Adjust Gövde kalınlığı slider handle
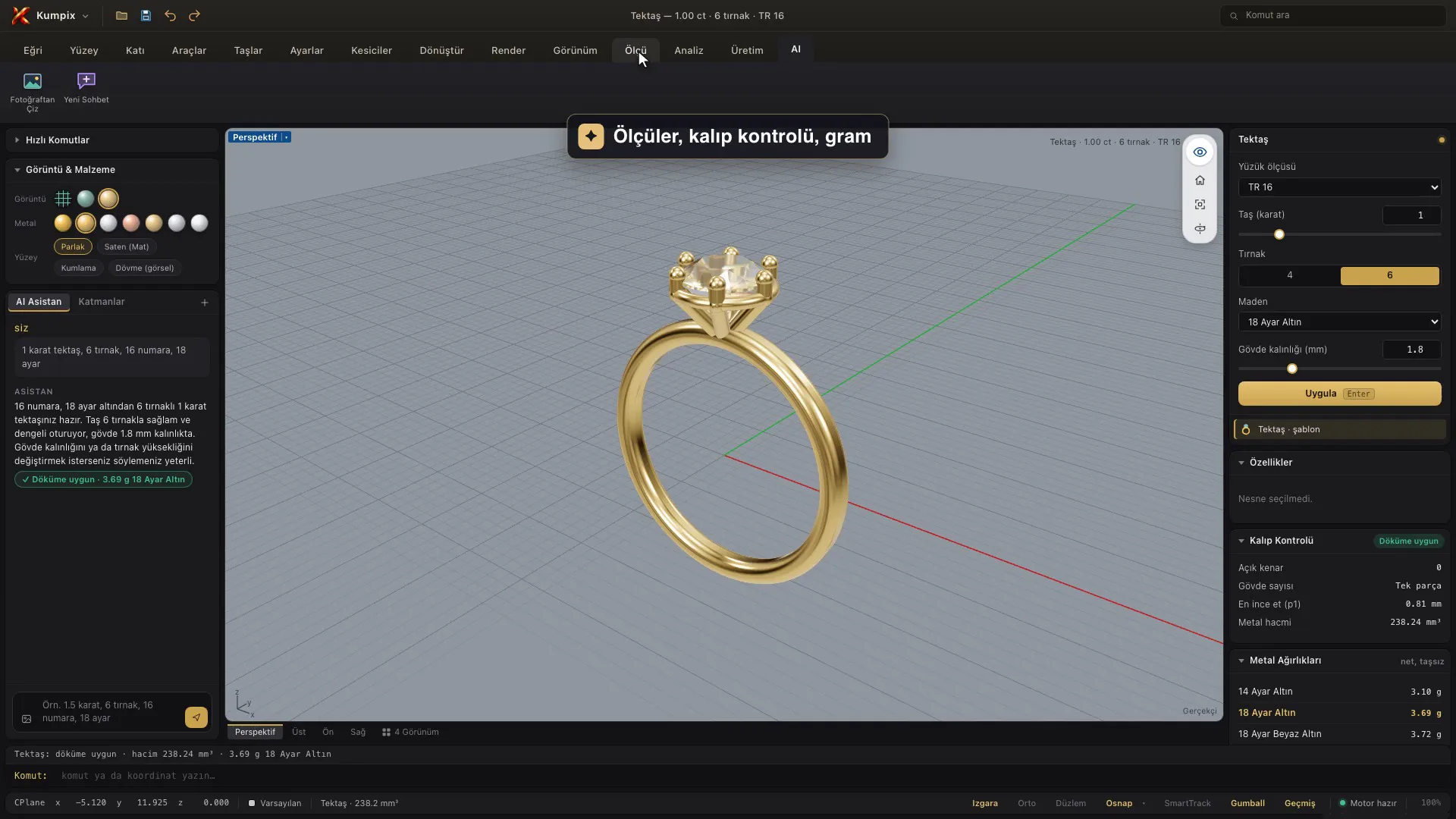The height and width of the screenshot is (819, 1456). tap(1291, 369)
